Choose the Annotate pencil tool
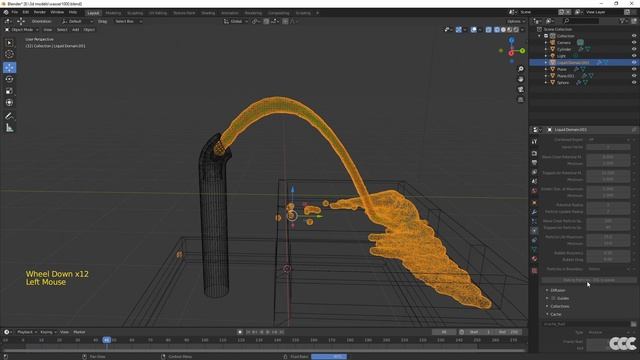Screen dimensions: 640x360 (9, 116)
